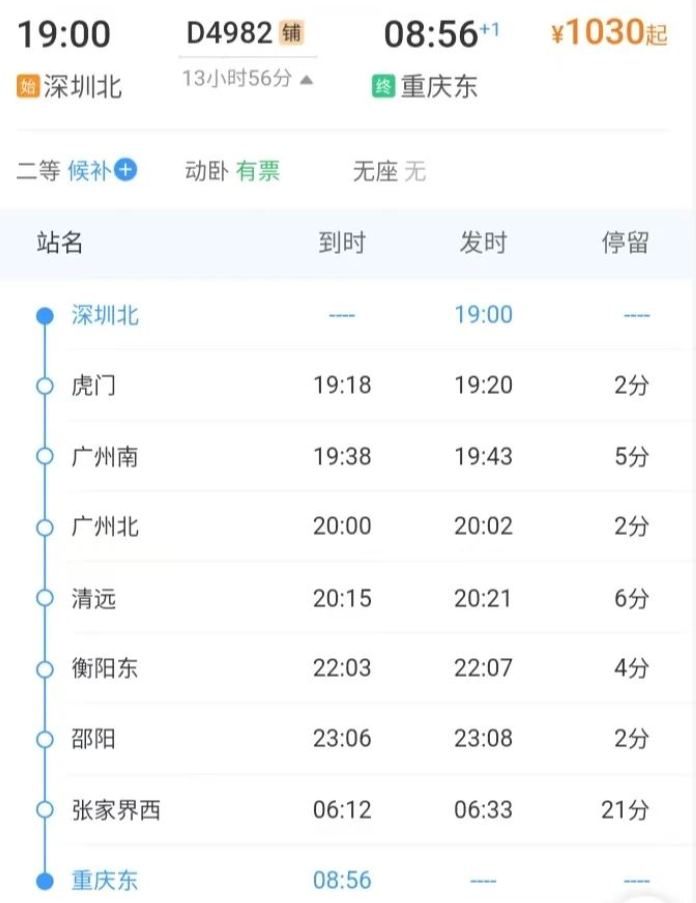The height and width of the screenshot is (903, 696).
Task: Select the 二等 候补 seat option
Action: pos(77,170)
